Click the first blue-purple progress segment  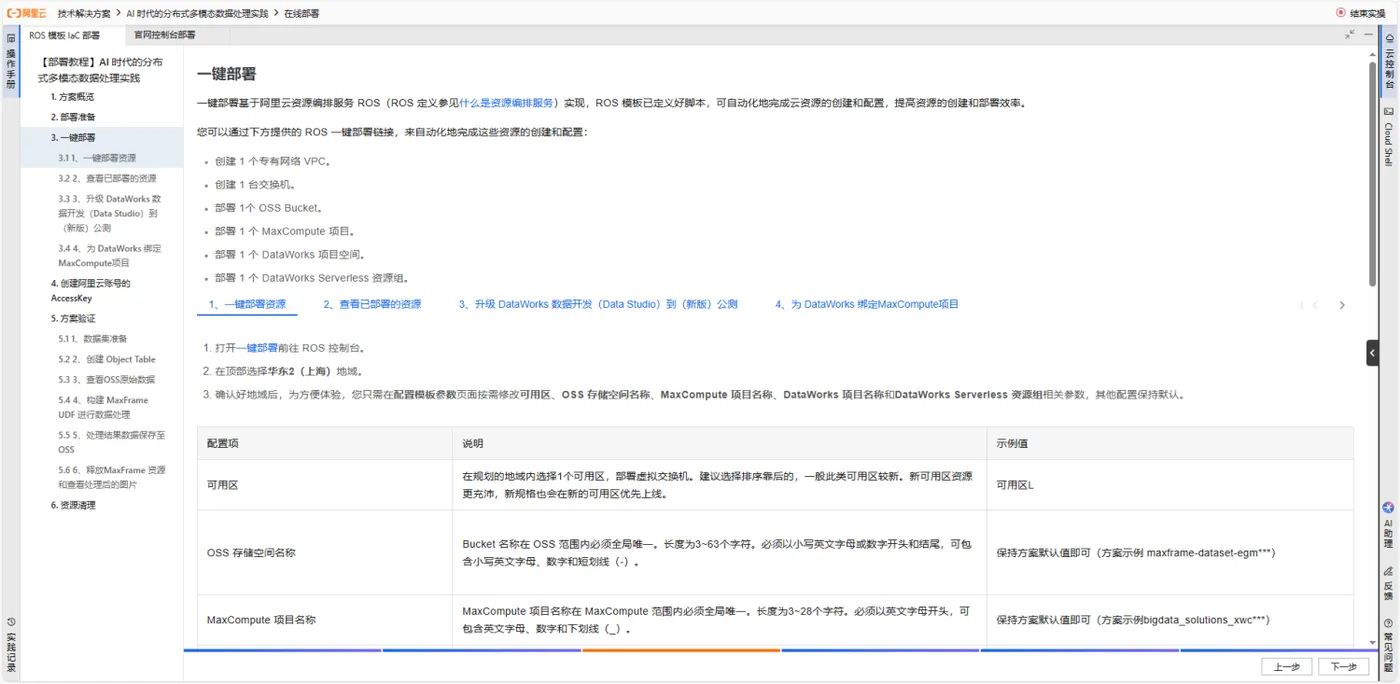282,651
